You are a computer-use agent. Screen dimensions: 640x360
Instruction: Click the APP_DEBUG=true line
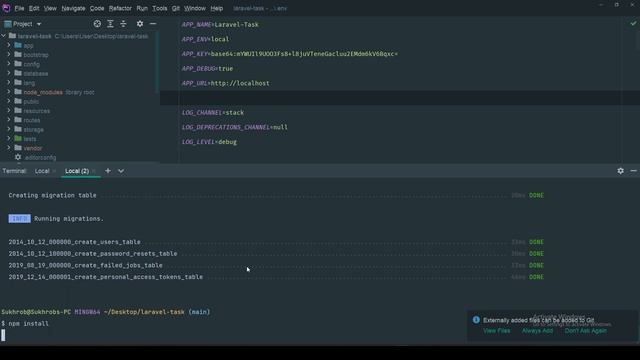pyautogui.click(x=207, y=69)
